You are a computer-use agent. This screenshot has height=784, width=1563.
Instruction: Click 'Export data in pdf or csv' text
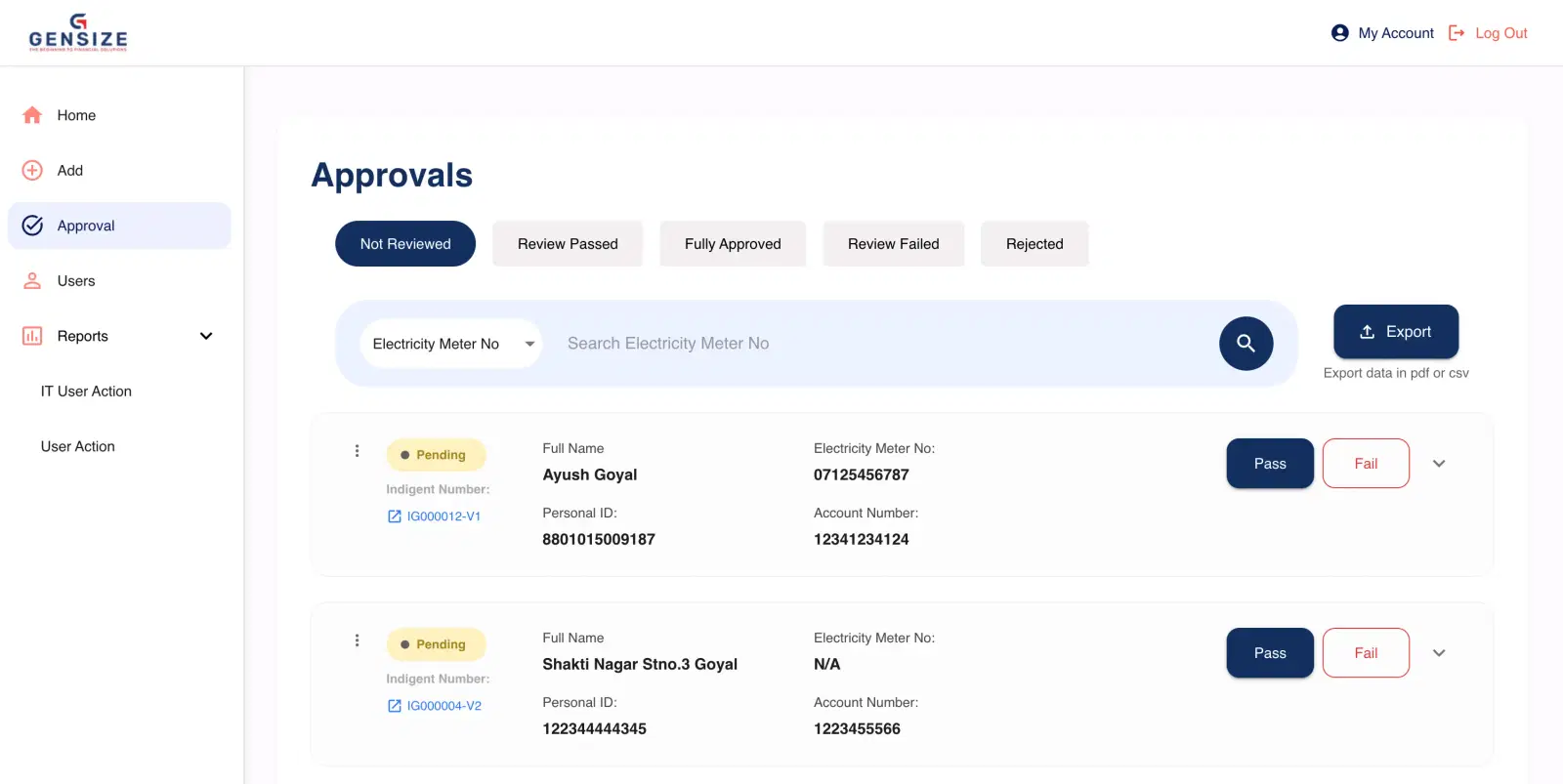click(x=1396, y=373)
